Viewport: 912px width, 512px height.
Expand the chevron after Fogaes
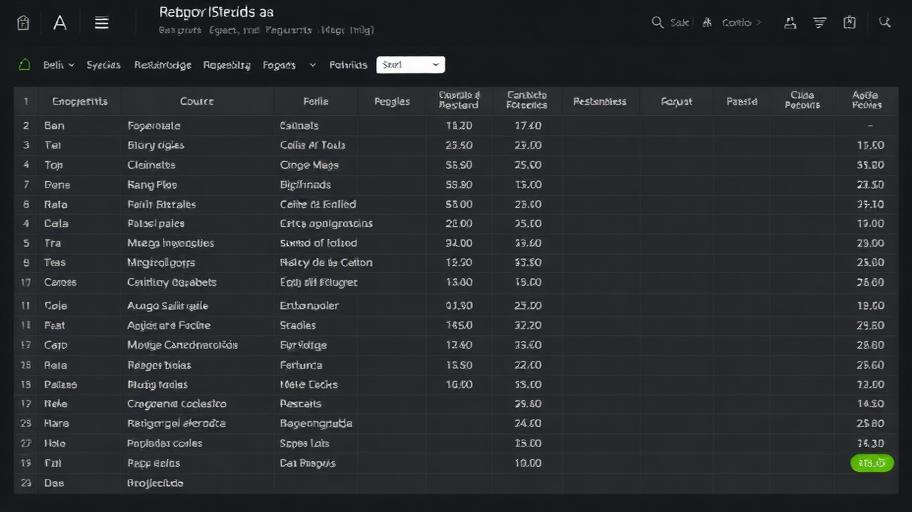(x=312, y=65)
